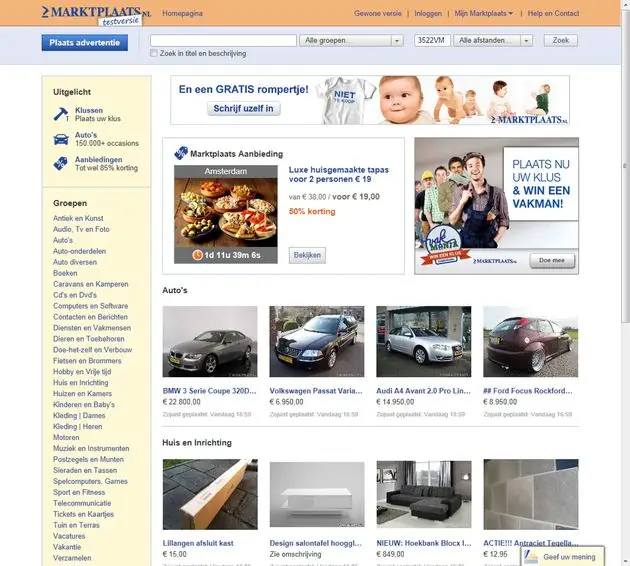The height and width of the screenshot is (566, 630).
Task: Select 'Telecommunicatie' group
Action: coord(82,503)
